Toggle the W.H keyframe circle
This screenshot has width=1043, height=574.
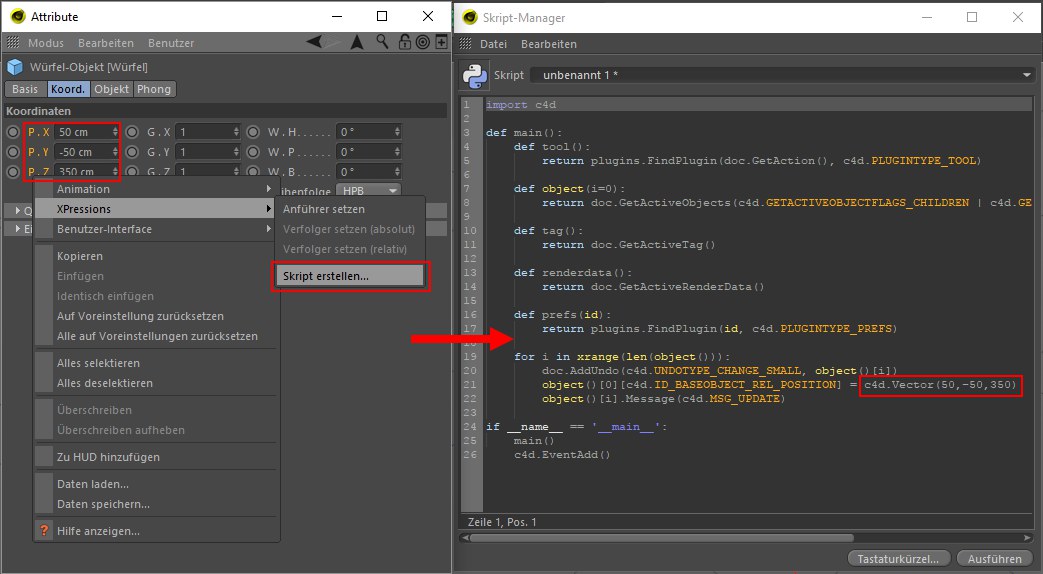pyautogui.click(x=252, y=132)
